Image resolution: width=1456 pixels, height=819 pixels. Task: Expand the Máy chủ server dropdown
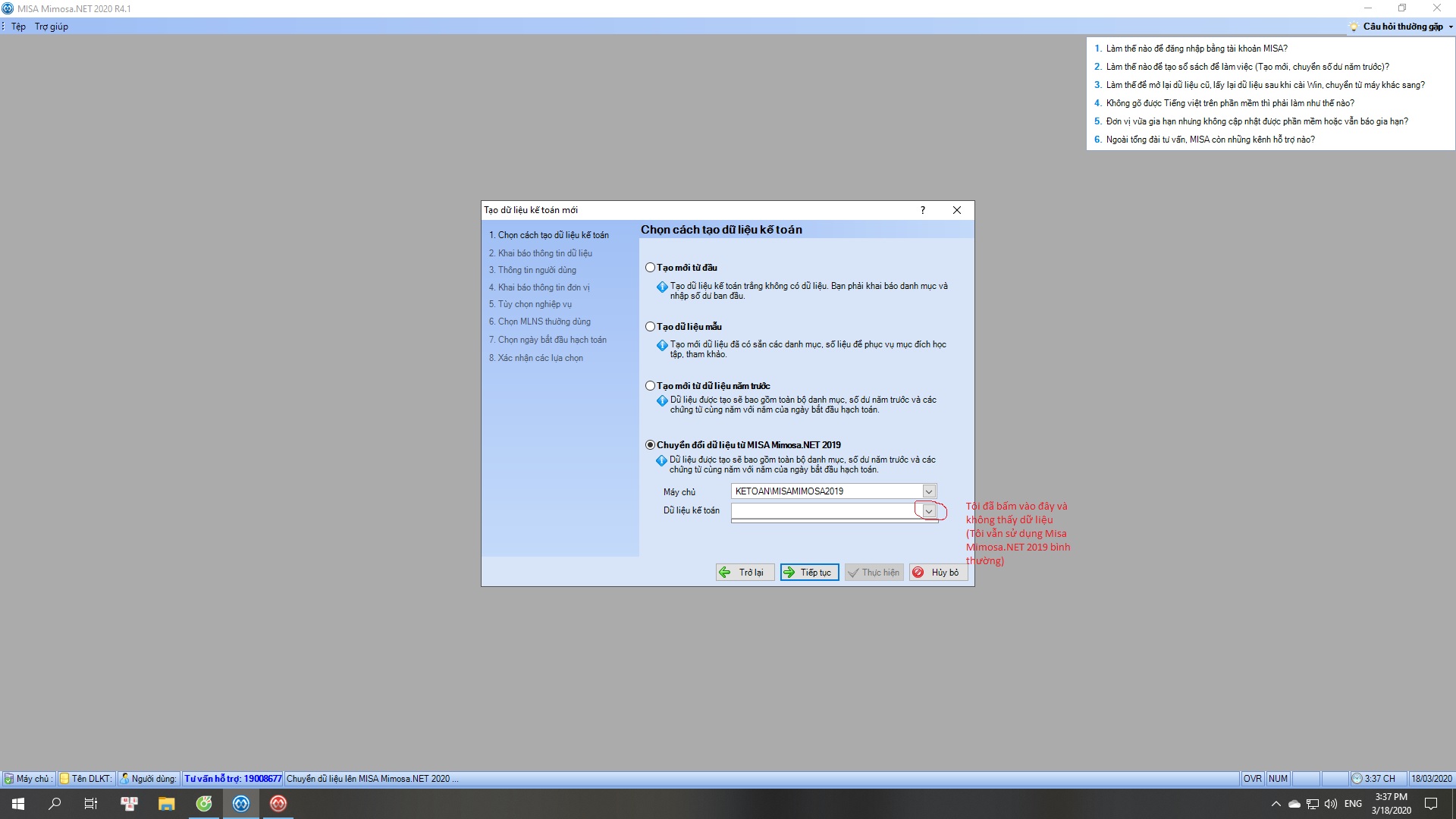928,491
